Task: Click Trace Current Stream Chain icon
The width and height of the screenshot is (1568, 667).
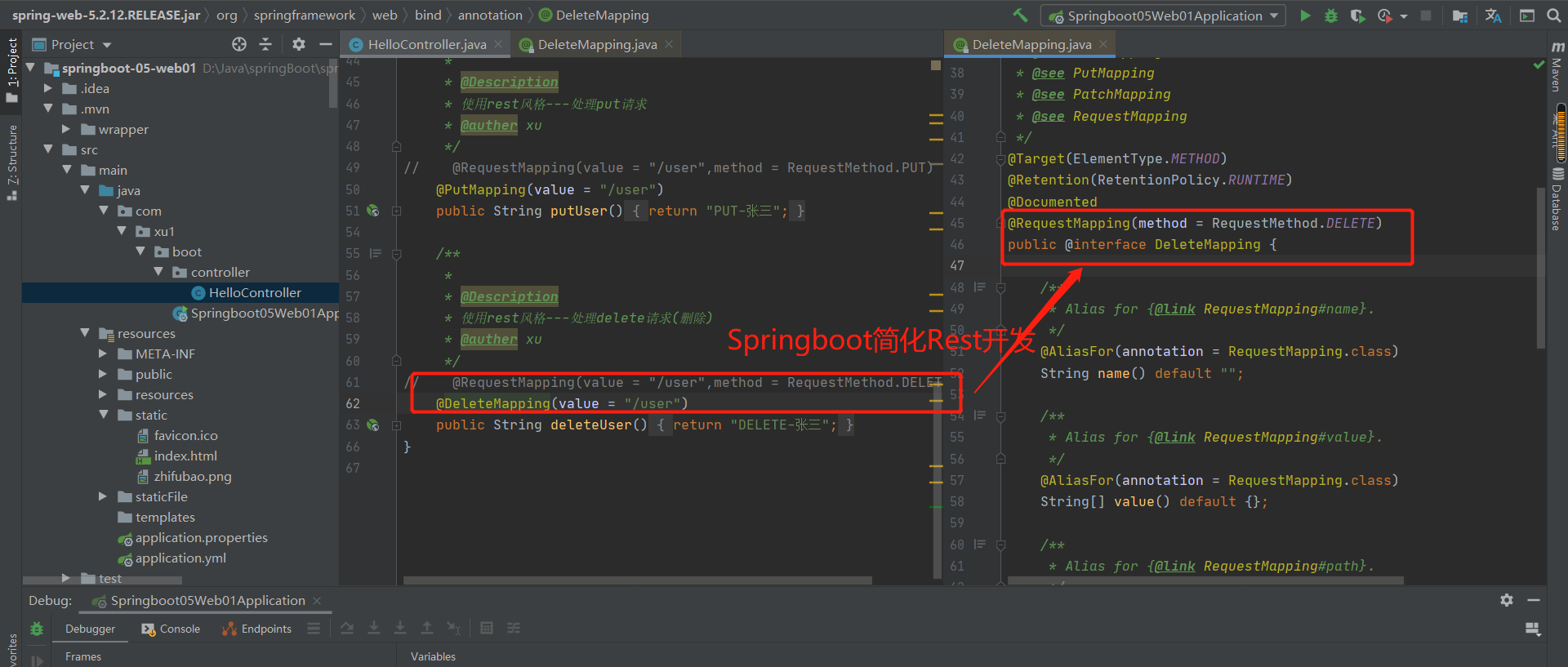Action: (514, 628)
